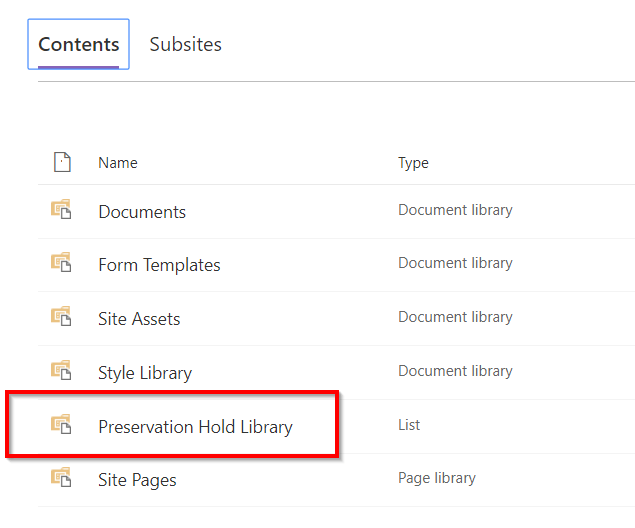Image resolution: width=635 pixels, height=528 pixels.
Task: Click Document library type in Documents row
Action: (x=455, y=210)
